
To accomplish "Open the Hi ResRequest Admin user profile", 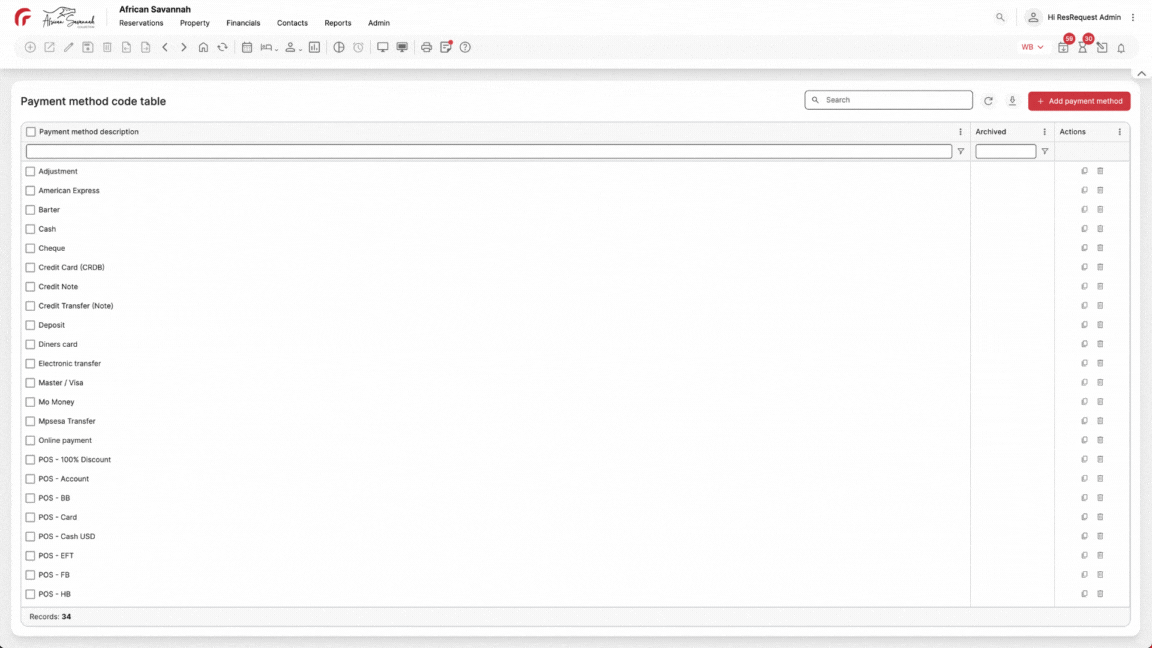I will (1074, 17).
